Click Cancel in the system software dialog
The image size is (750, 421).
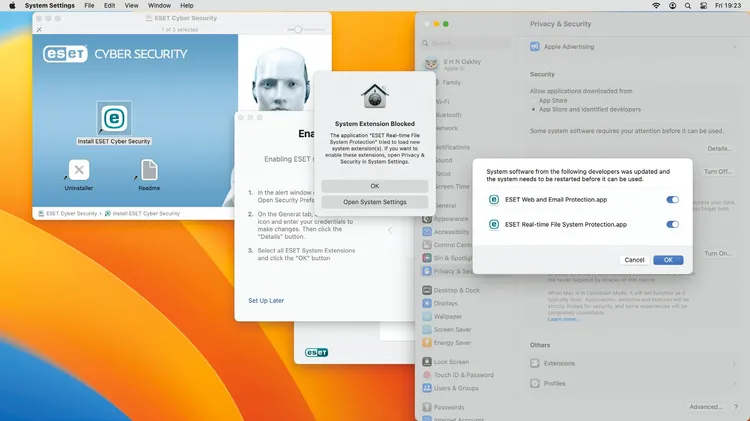point(634,260)
